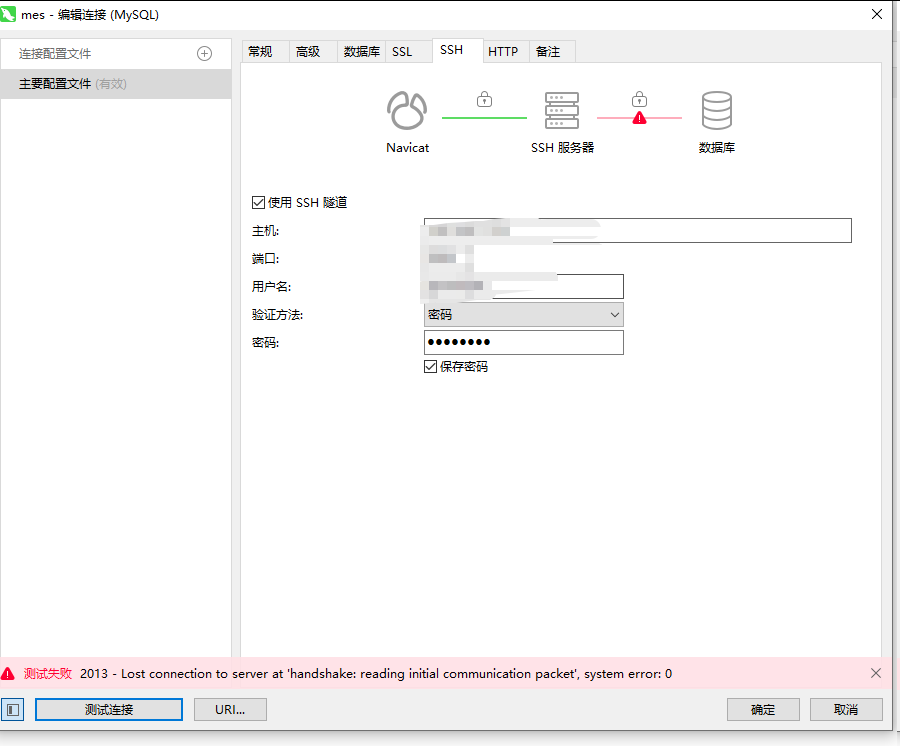Viewport: 900px width, 746px height.
Task: Click the lock icon above green line
Action: [484, 99]
